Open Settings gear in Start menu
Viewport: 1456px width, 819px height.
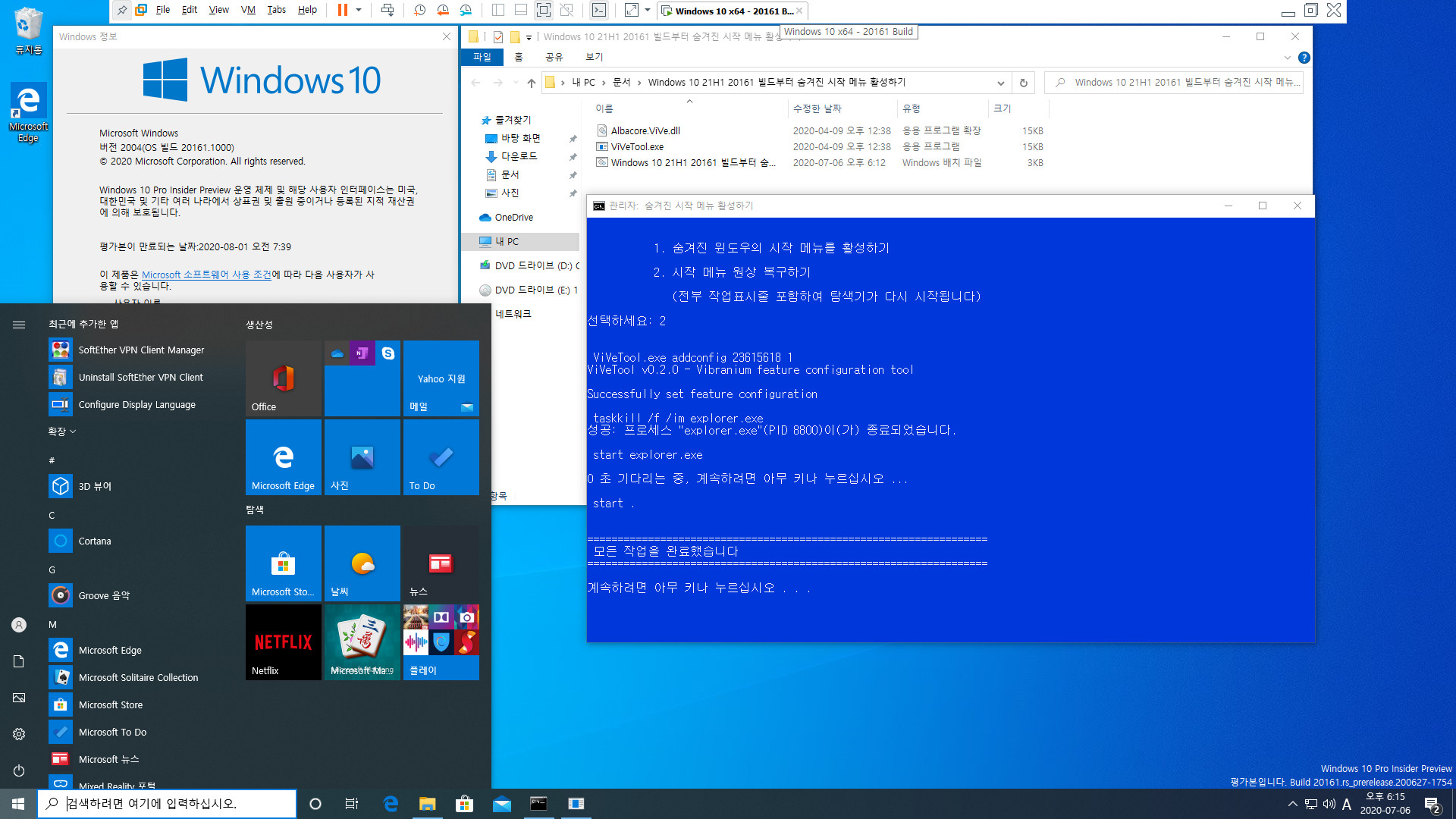point(19,734)
